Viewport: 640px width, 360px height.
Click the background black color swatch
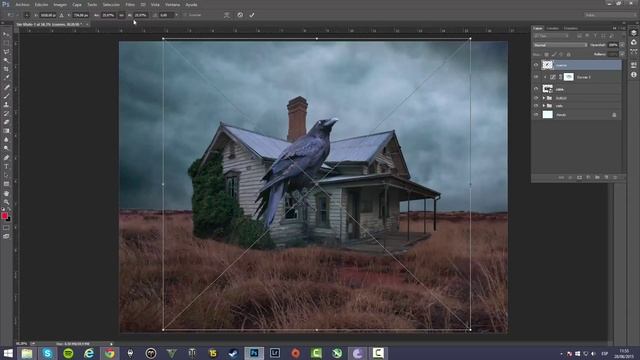click(9, 219)
